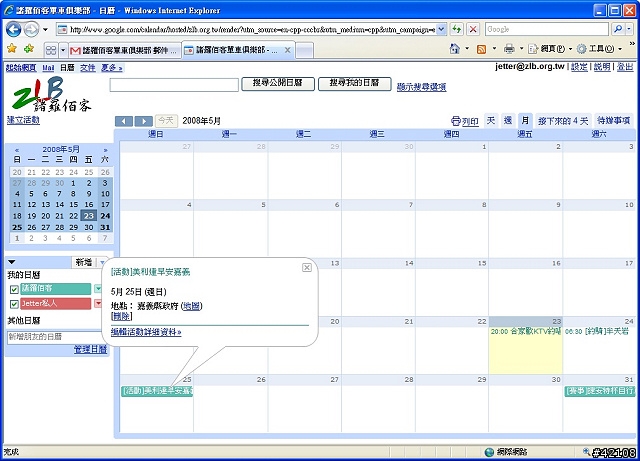This screenshot has width=640, height=461.
Task: Click the calendar search text field
Action: (174, 85)
